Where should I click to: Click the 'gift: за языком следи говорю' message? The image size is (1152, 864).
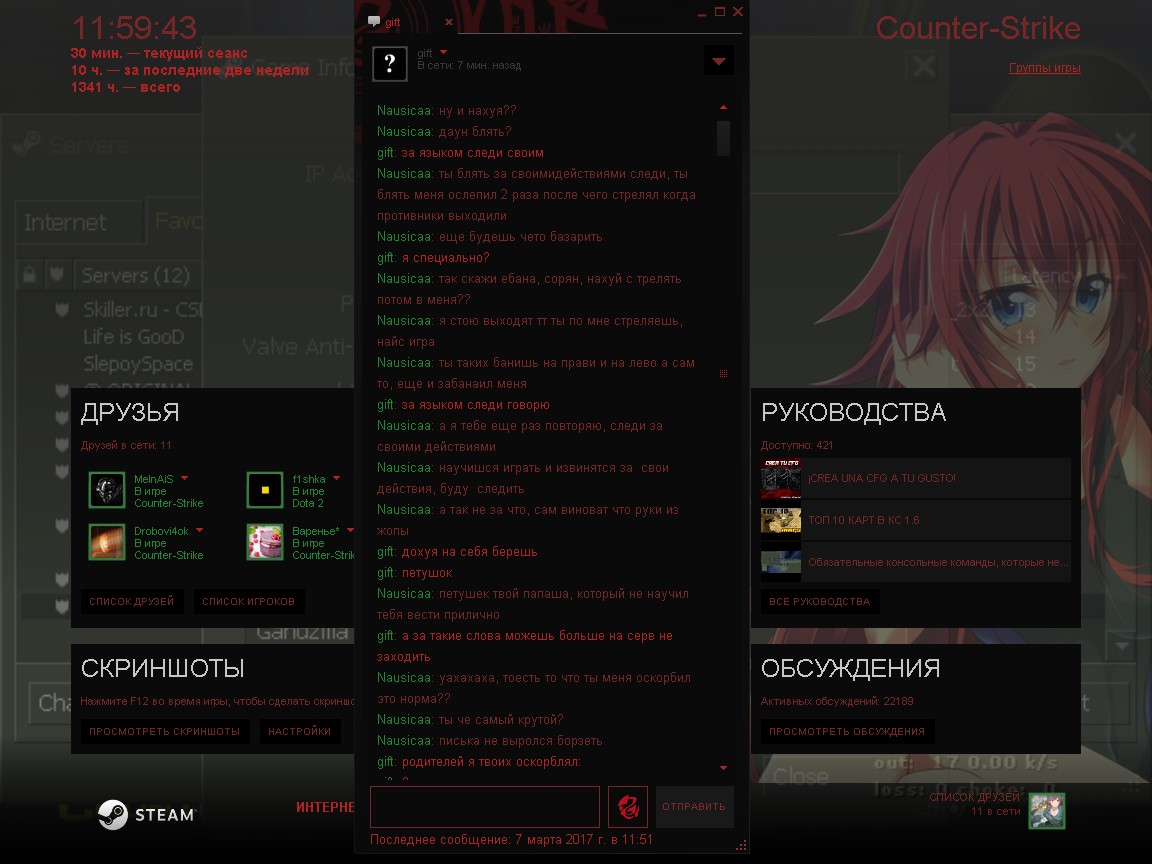tap(464, 405)
